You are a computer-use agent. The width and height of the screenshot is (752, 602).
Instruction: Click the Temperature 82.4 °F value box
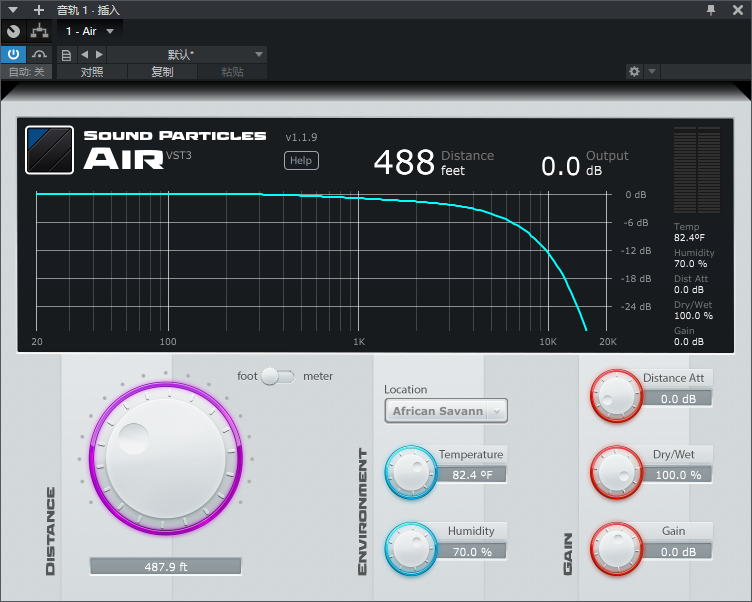pos(472,474)
